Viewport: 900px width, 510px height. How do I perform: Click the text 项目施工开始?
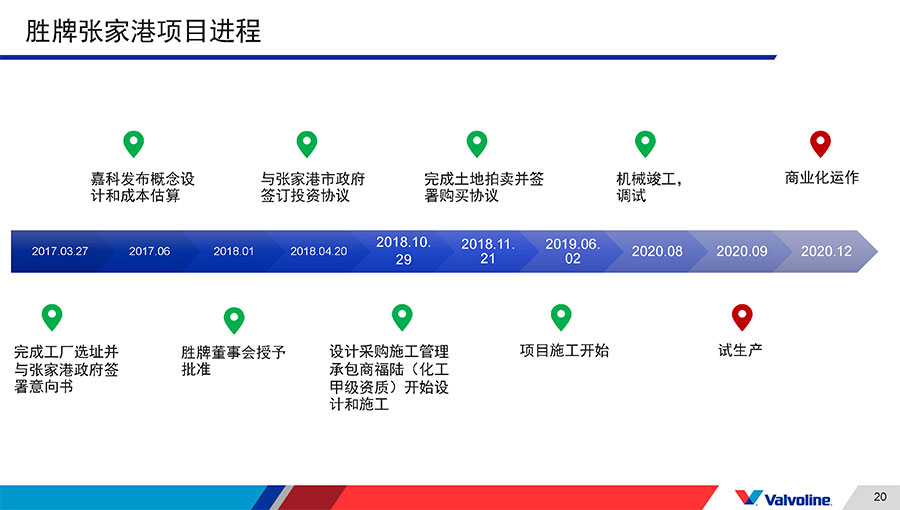(564, 351)
